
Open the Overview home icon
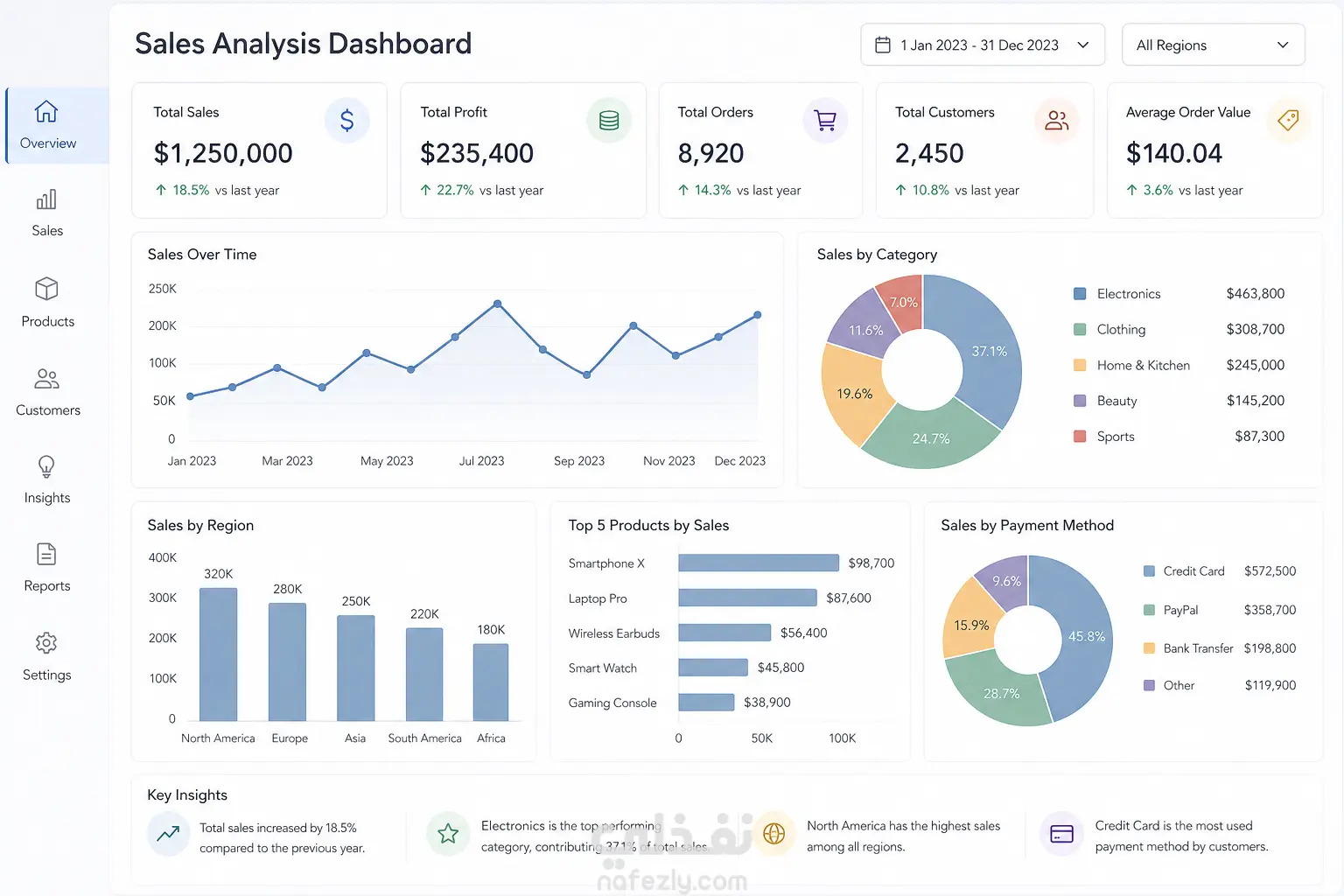tap(46, 112)
